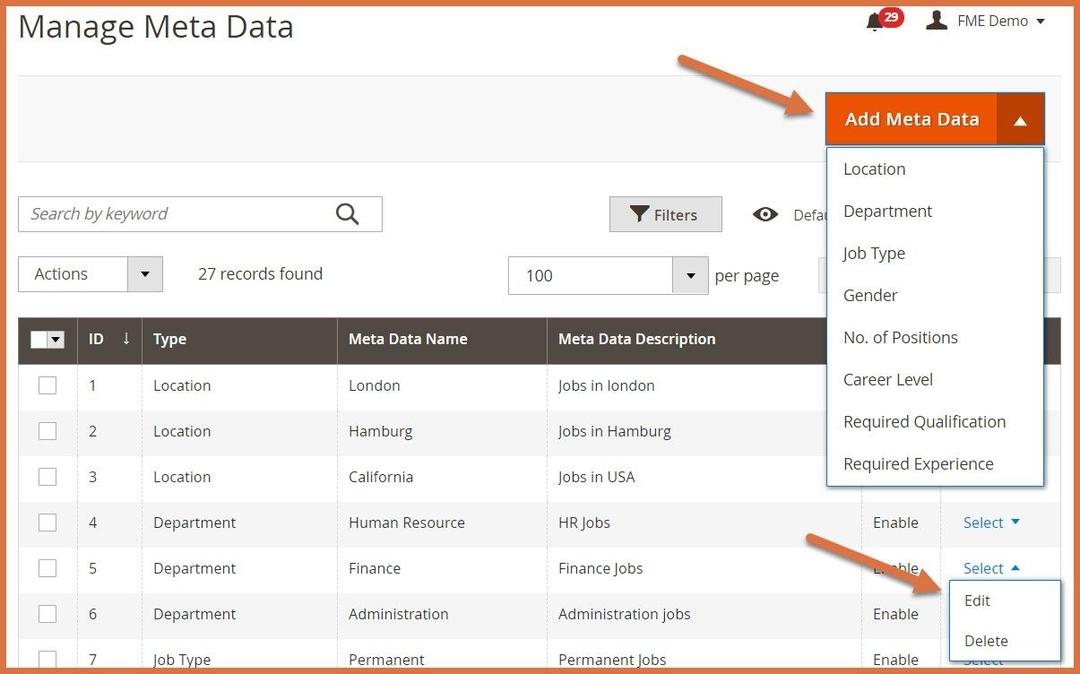Select the checkbox for Hamburg row
The width and height of the screenshot is (1080, 674).
pos(47,431)
